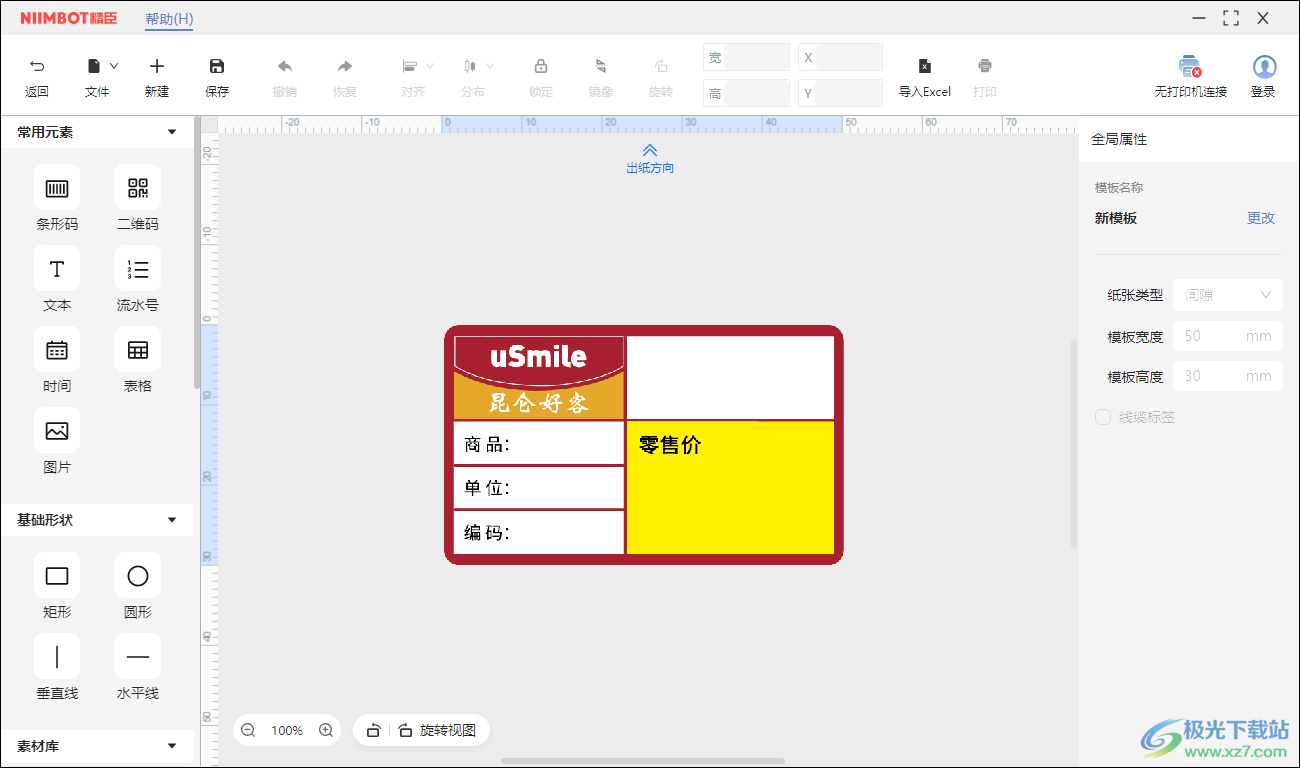Expand the 素材库 section
Screen dimensions: 1300x768
click(172, 746)
